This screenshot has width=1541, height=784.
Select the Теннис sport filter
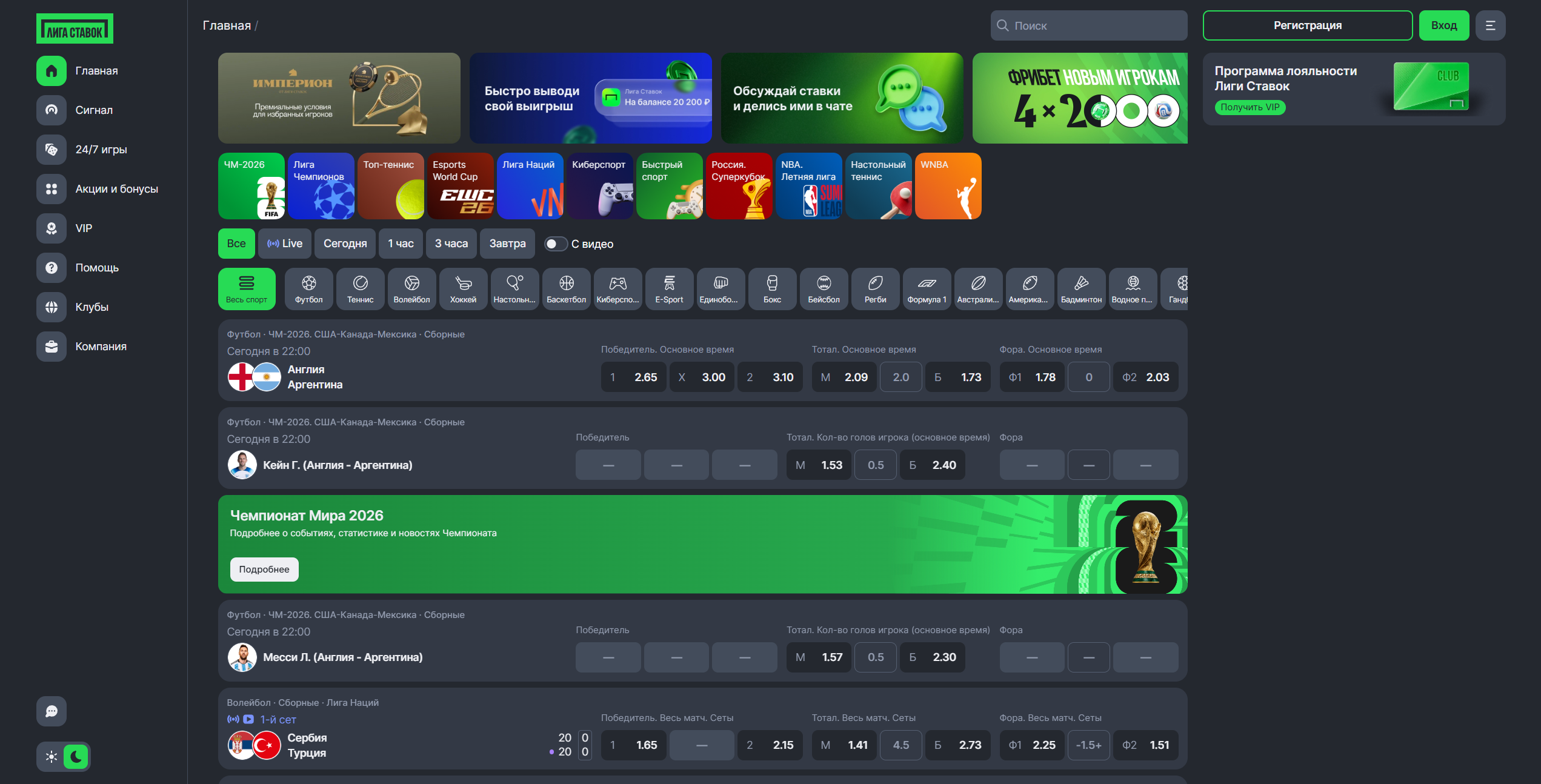pyautogui.click(x=361, y=289)
